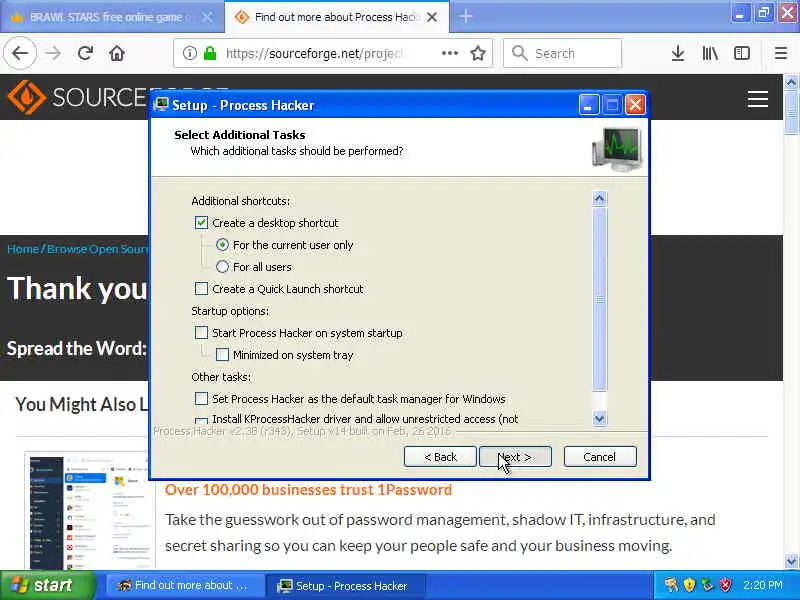
Task: Set Process Hacker as default task manager
Action: click(202, 398)
